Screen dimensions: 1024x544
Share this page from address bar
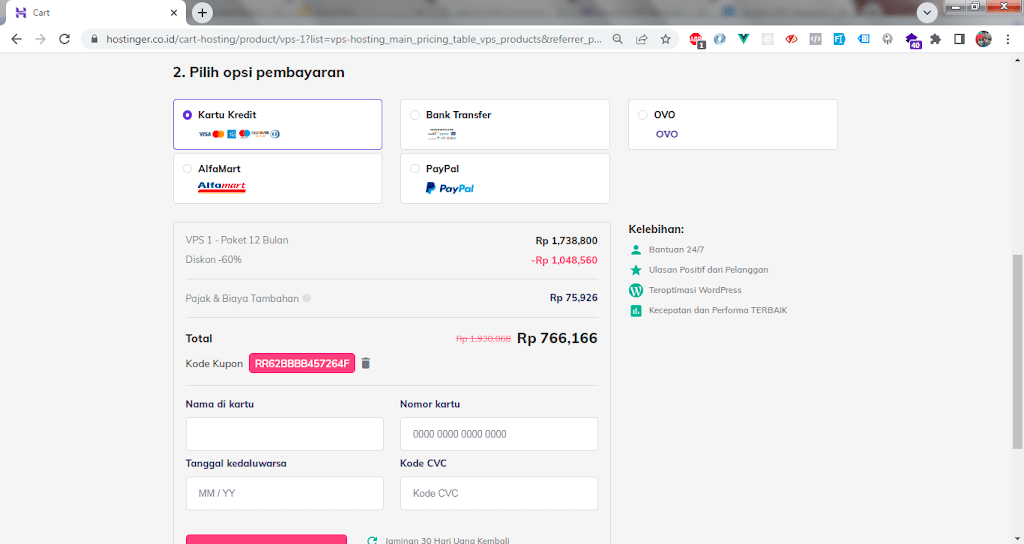[641, 39]
